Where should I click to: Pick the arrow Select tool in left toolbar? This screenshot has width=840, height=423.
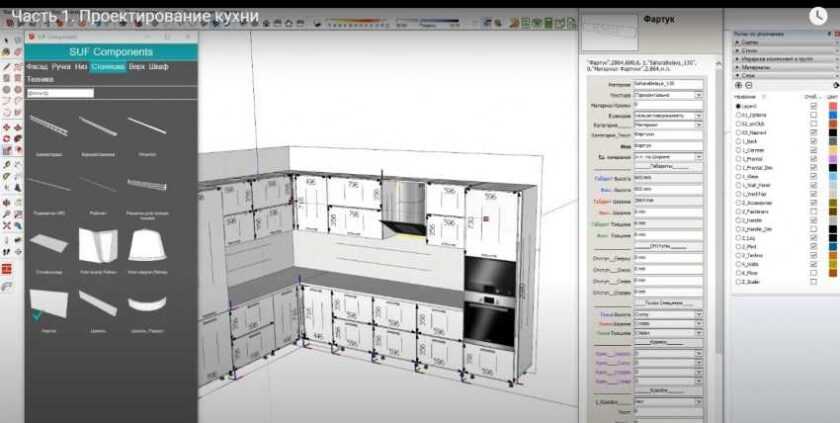(x=7, y=39)
